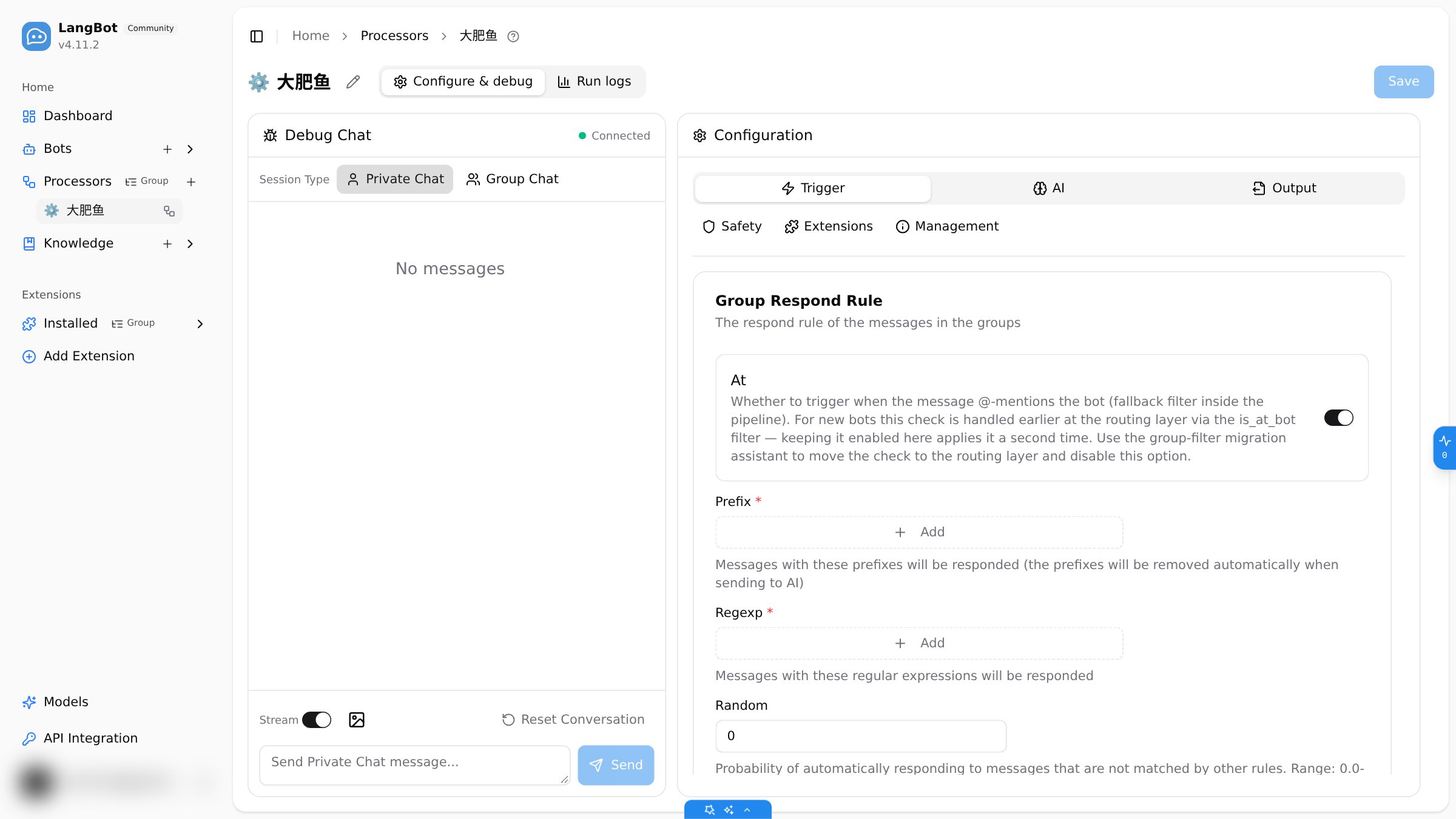This screenshot has height=819, width=1456.
Task: Click the sparkle icon in bottom toolbar
Action: pyautogui.click(x=729, y=810)
